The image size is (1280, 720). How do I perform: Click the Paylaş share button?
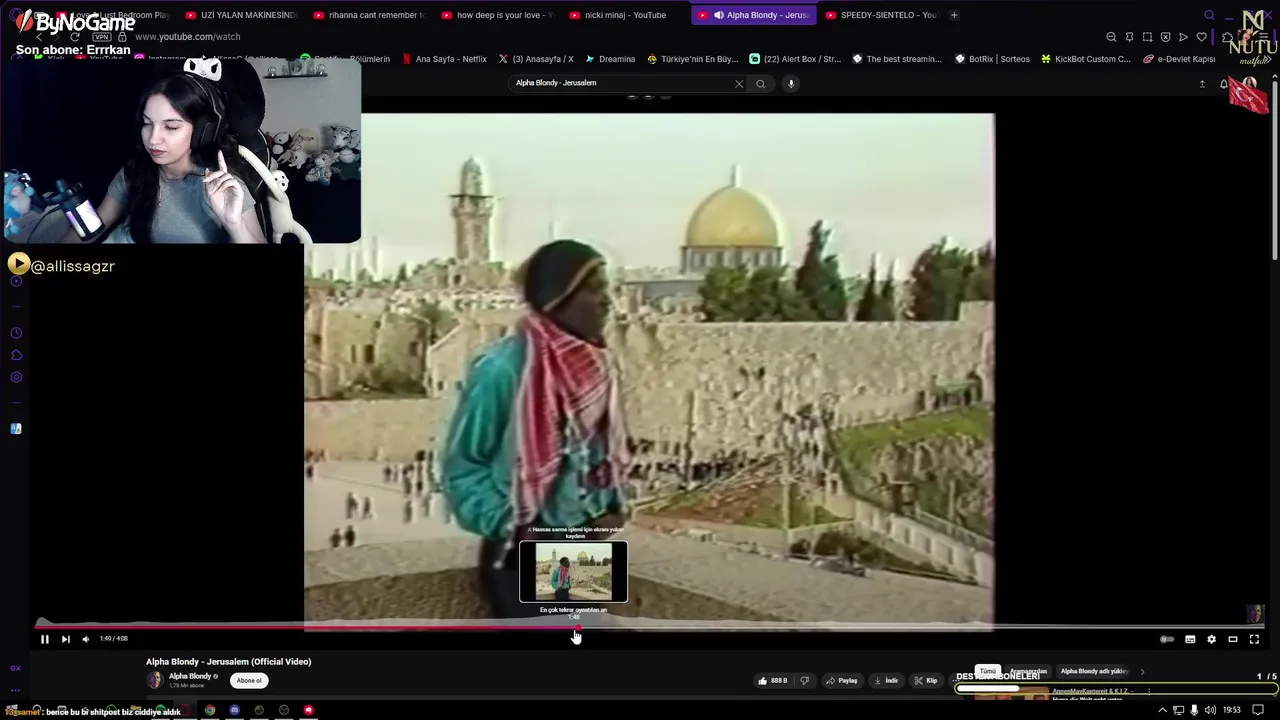[842, 681]
